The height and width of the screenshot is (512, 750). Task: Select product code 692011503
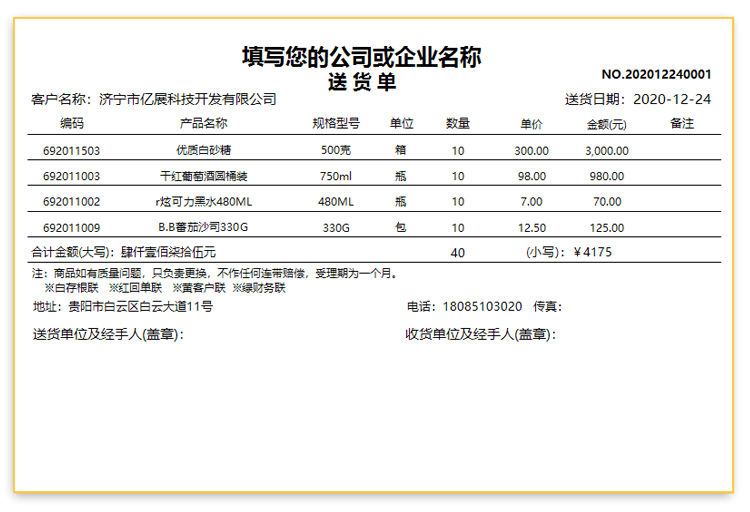(x=72, y=151)
